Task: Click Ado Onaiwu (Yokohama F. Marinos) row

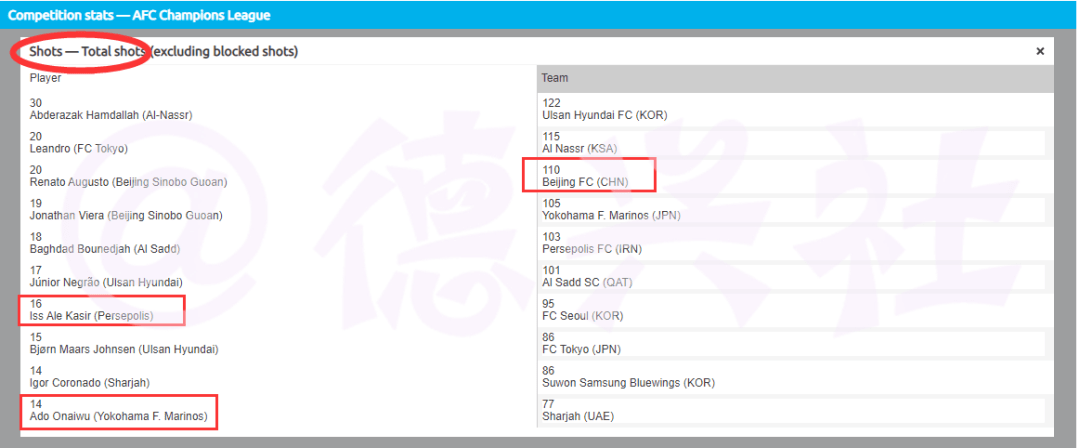Action: (x=278, y=410)
